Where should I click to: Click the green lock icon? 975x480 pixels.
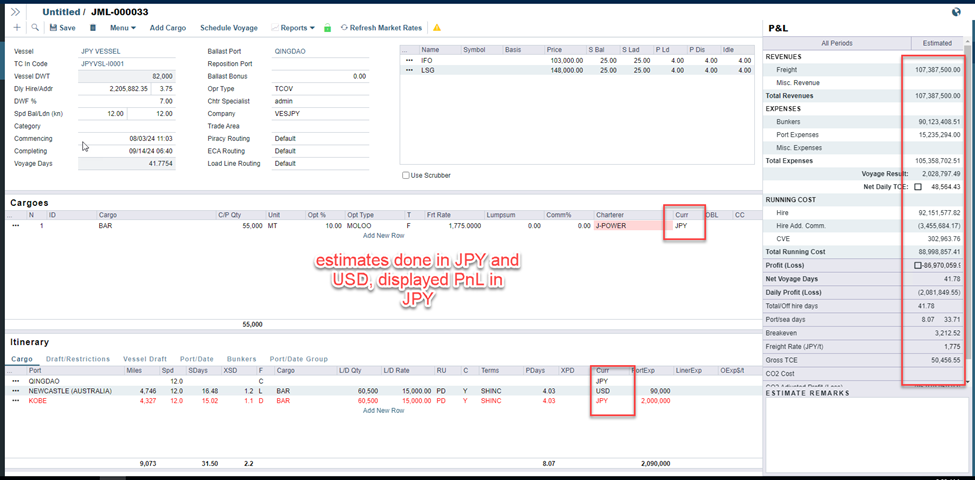tap(328, 28)
